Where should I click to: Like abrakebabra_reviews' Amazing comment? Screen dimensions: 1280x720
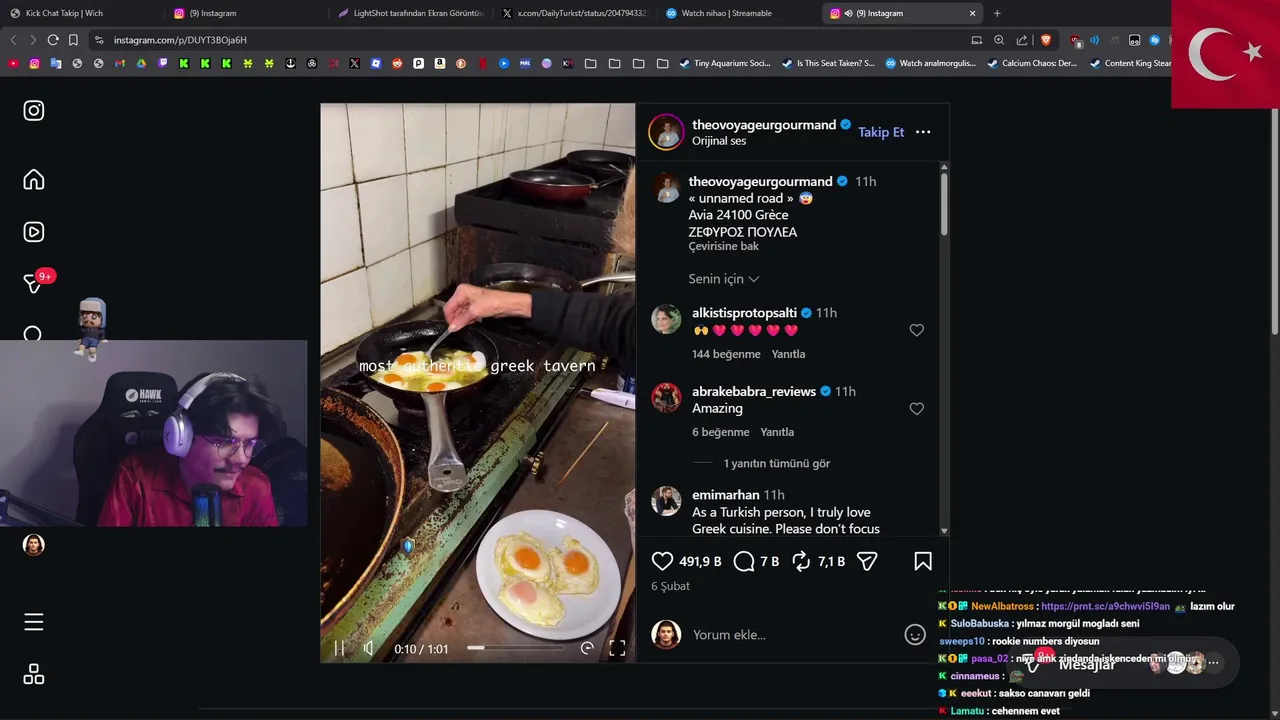pyautogui.click(x=916, y=408)
